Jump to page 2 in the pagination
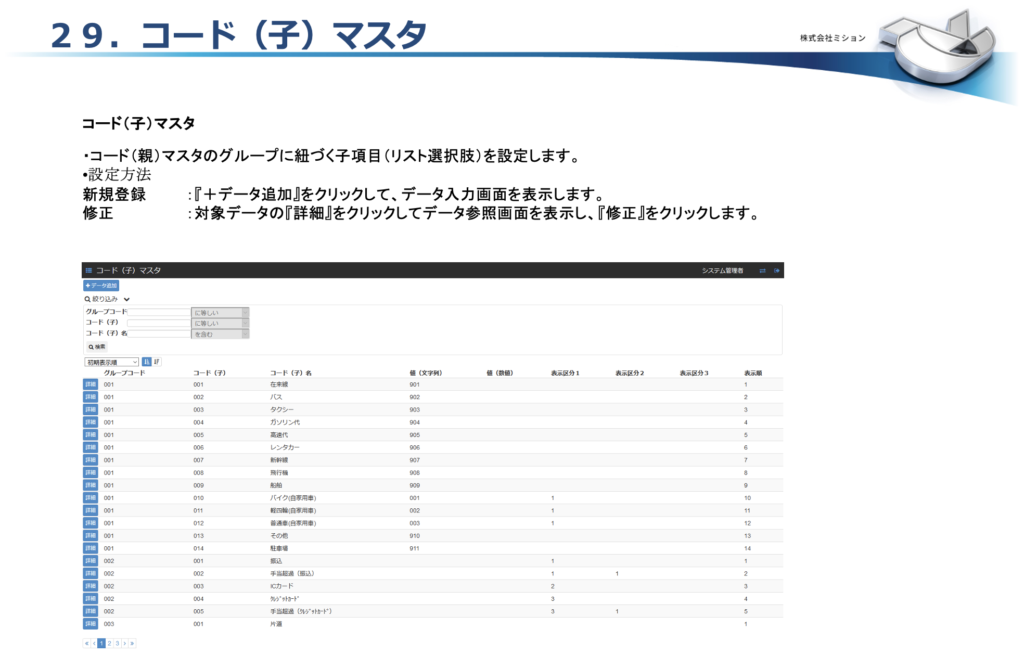The image size is (1024, 668). click(x=109, y=643)
